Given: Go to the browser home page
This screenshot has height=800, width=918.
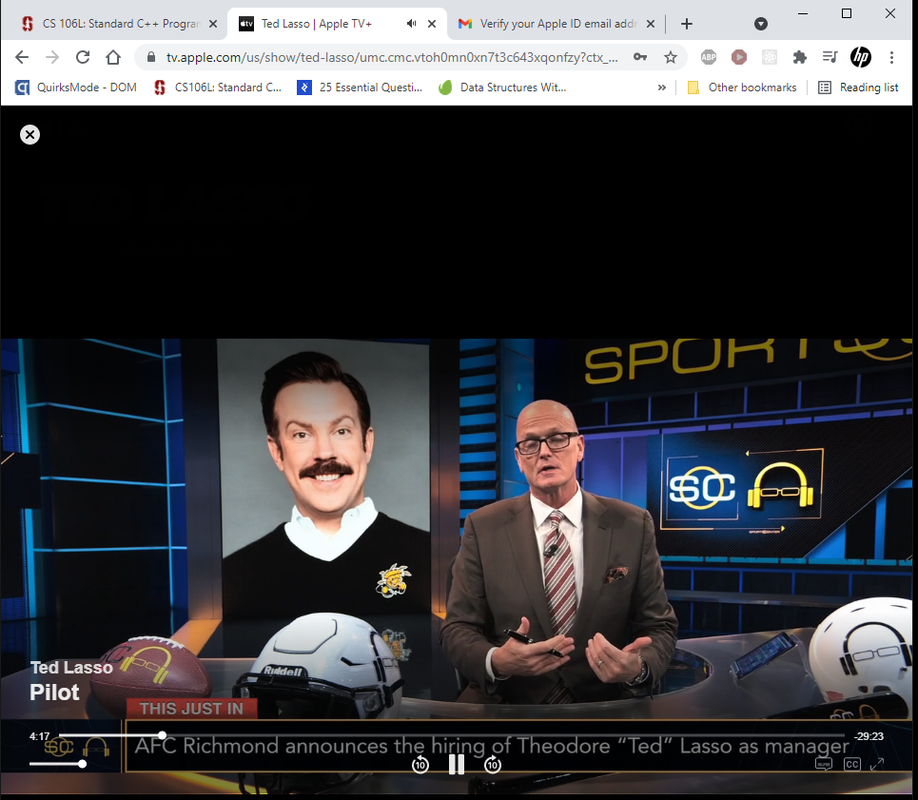Looking at the screenshot, I should (113, 57).
